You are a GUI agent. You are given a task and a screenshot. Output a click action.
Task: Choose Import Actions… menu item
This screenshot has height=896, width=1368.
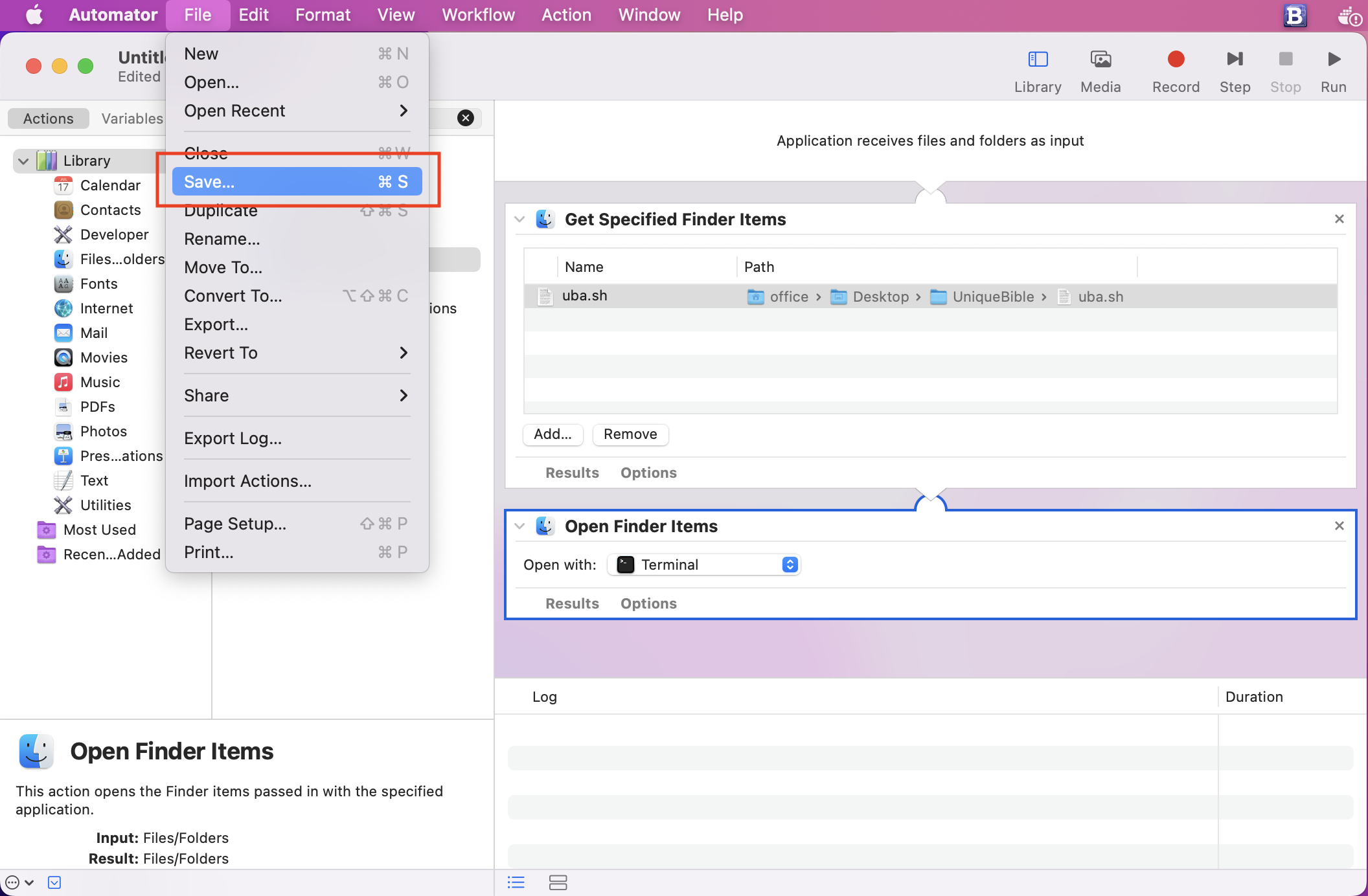pos(297,481)
